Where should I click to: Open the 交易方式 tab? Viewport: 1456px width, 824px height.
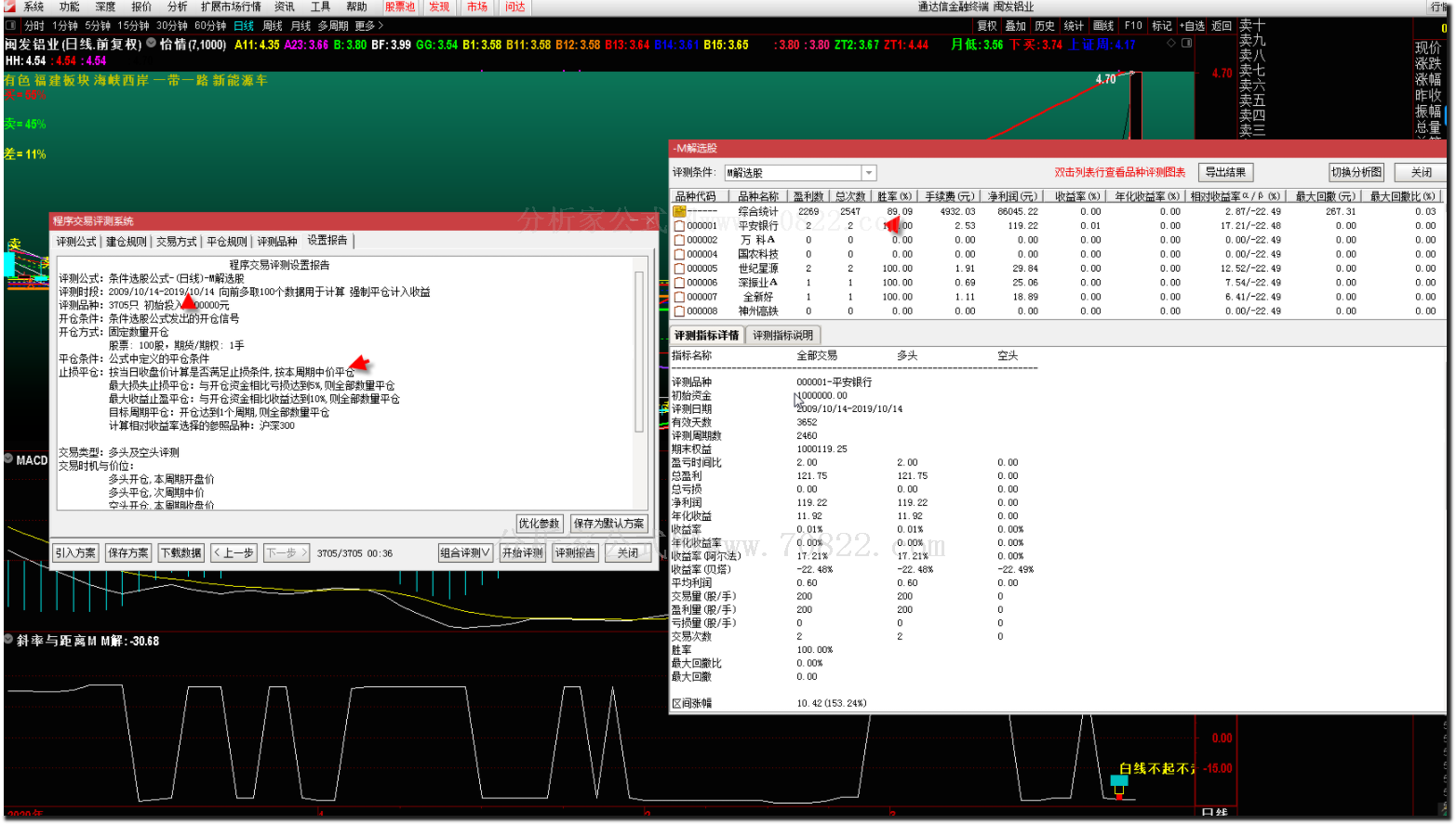pyautogui.click(x=177, y=241)
